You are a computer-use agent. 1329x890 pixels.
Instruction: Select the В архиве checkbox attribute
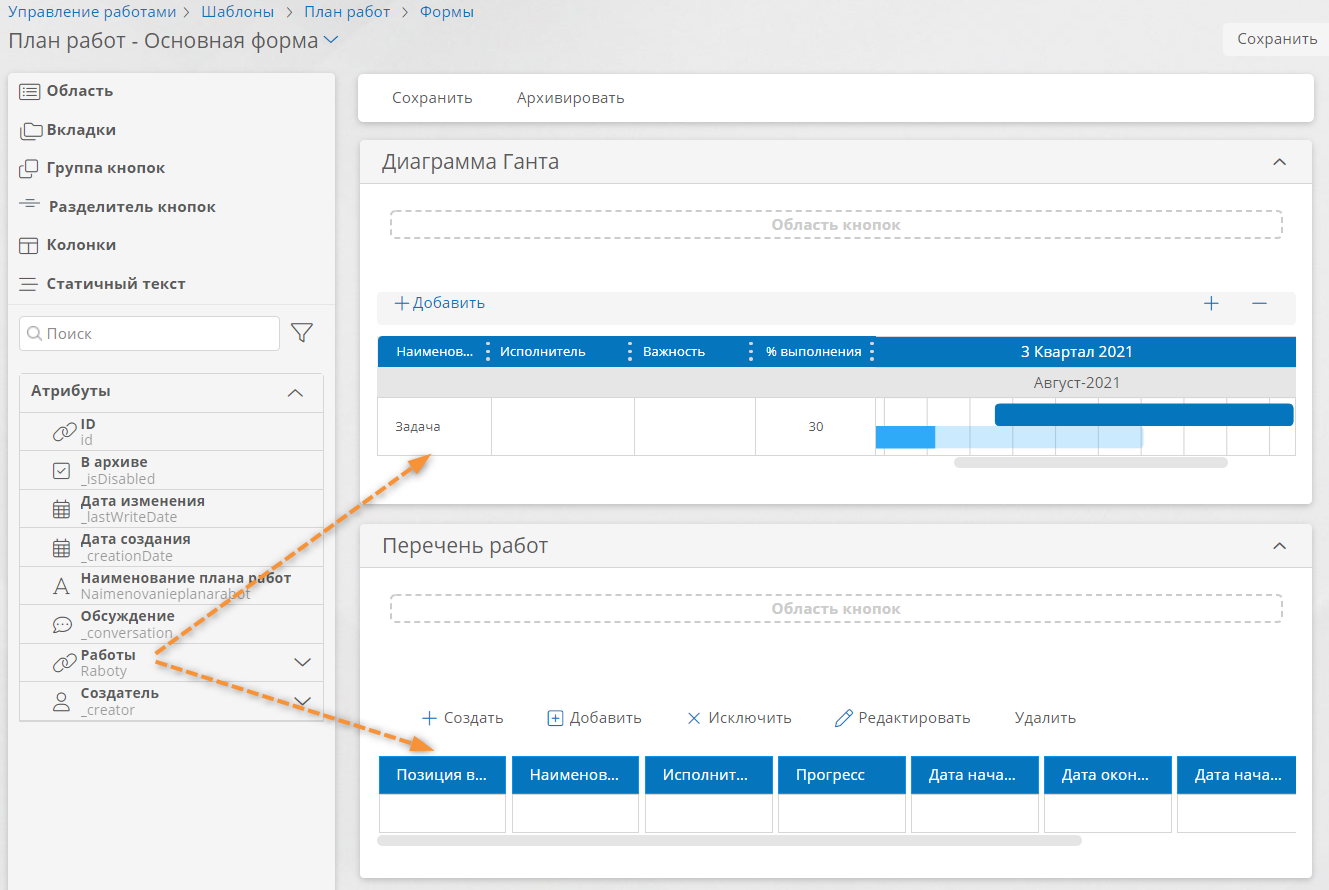click(172, 470)
